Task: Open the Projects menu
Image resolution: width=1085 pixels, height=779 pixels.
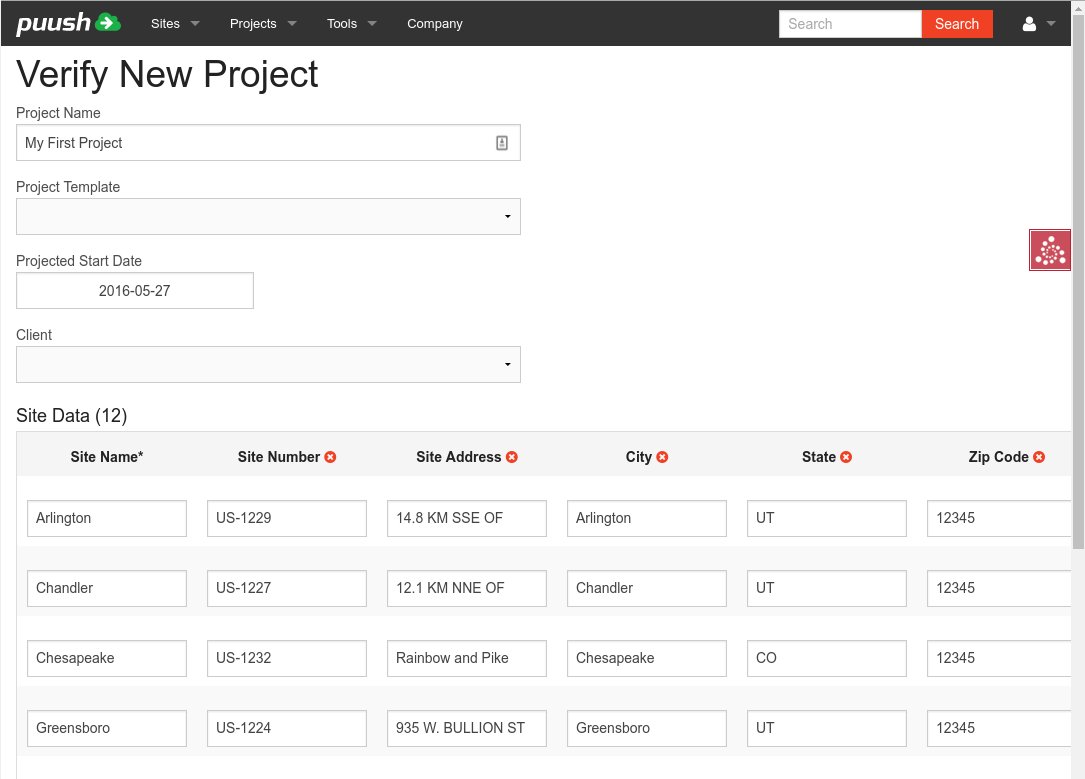Action: pyautogui.click(x=263, y=24)
